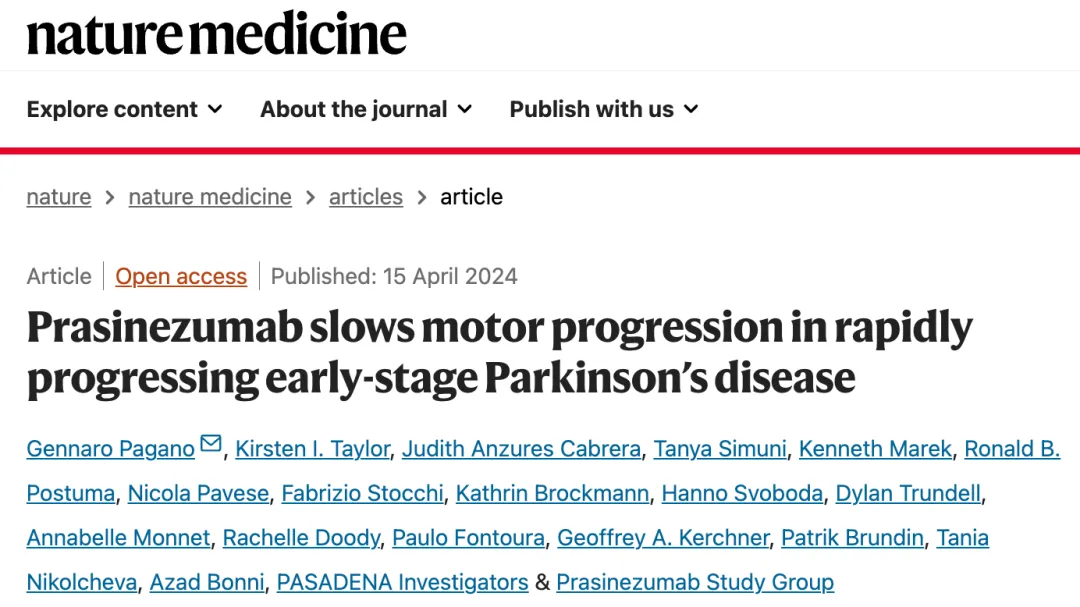Click the Open access link

click(181, 276)
